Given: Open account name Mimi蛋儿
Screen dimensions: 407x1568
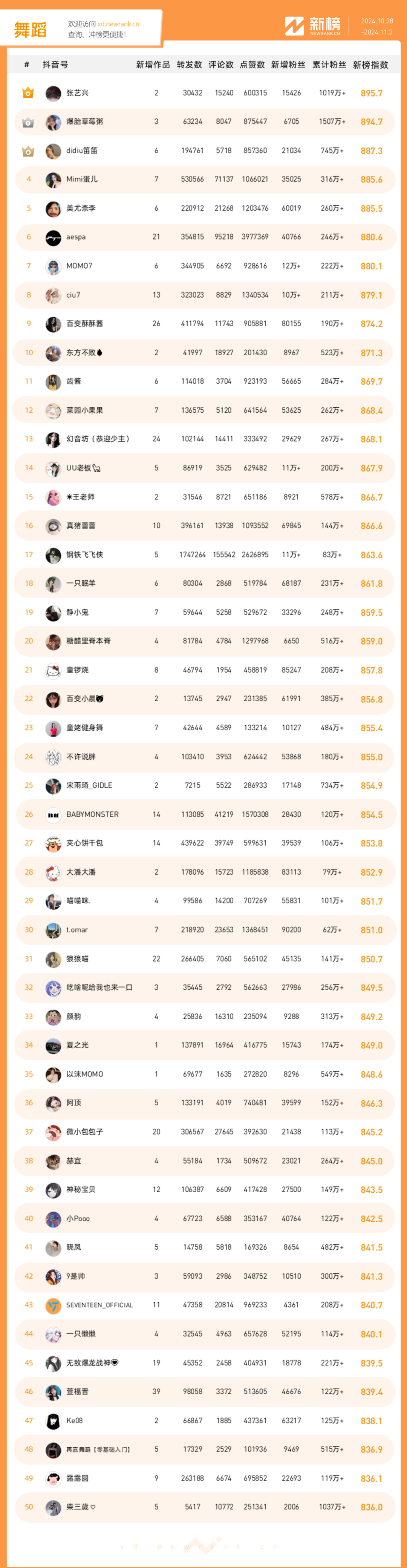Looking at the screenshot, I should pyautogui.click(x=81, y=180).
